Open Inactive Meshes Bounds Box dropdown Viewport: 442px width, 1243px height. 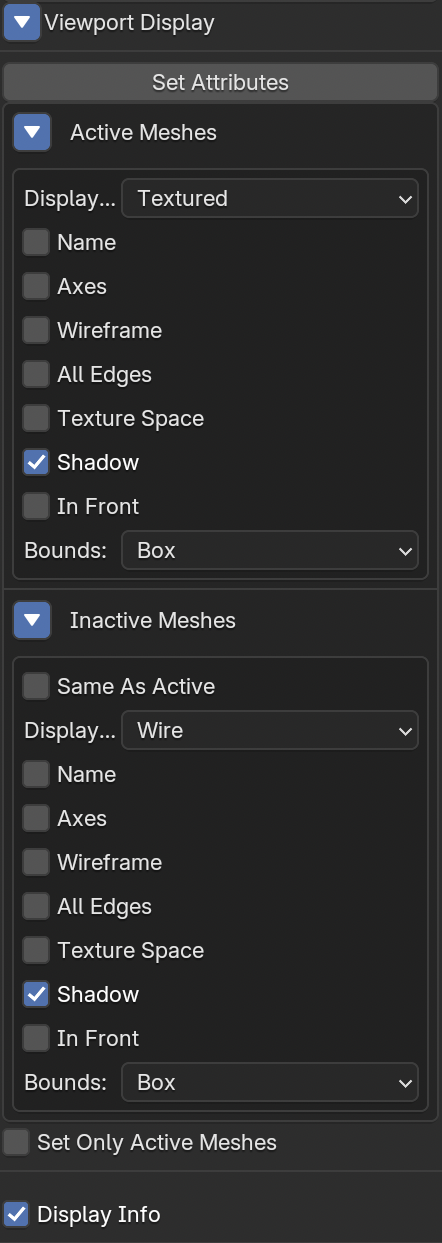[270, 1082]
